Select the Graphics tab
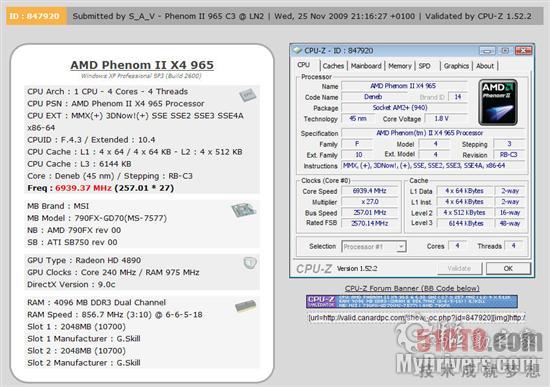The height and width of the screenshot is (387, 550). [456, 66]
